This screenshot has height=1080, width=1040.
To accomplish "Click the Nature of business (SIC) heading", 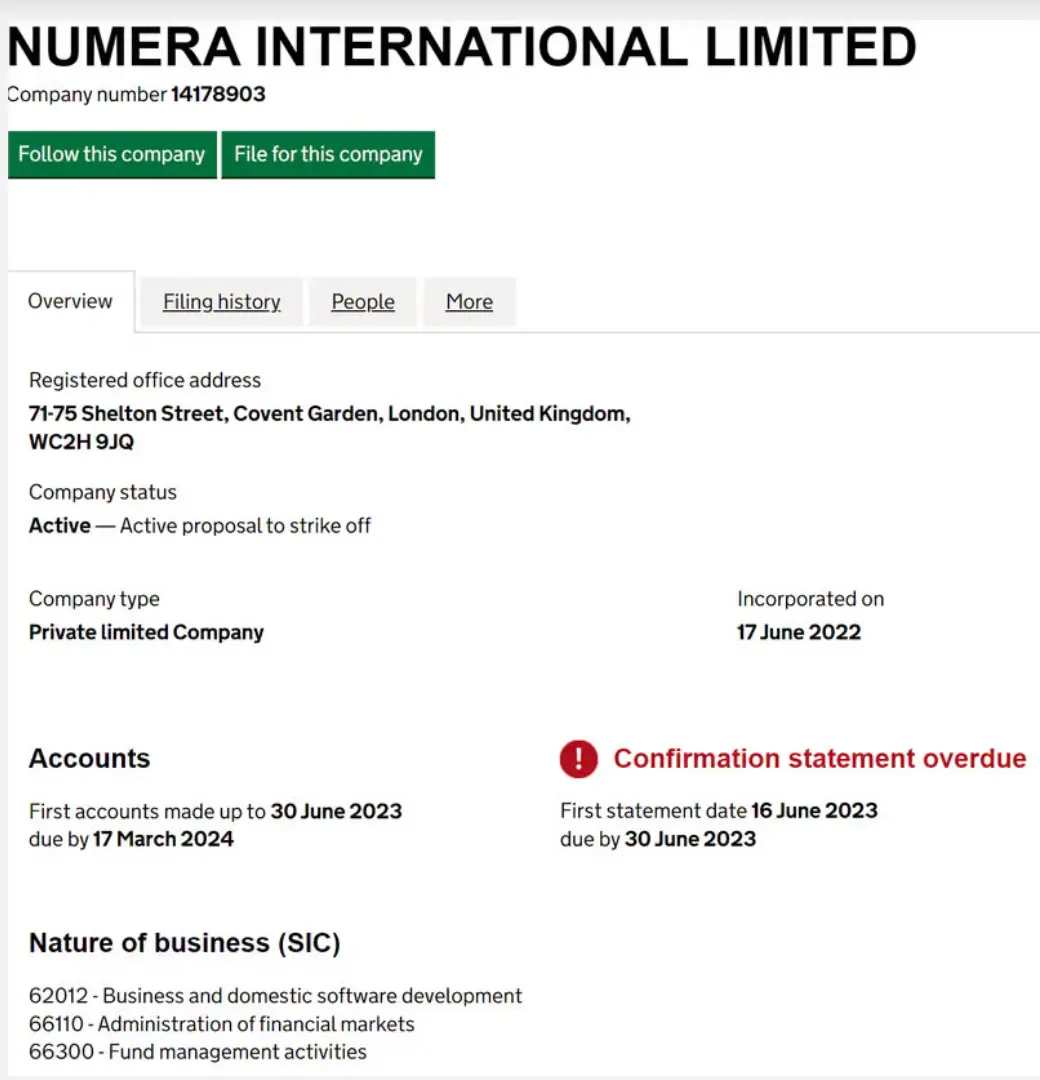I will click(184, 942).
